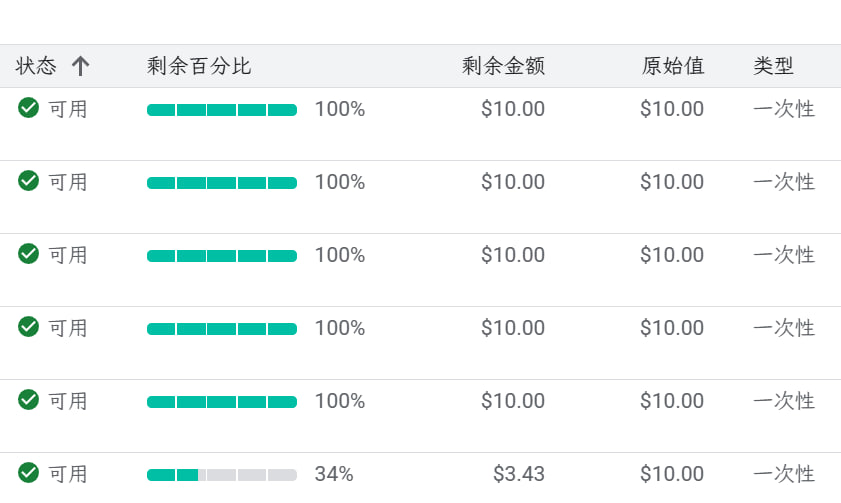Screen dimensions: 841x503
Task: Click 一次性 type in the last row
Action: click(x=784, y=474)
